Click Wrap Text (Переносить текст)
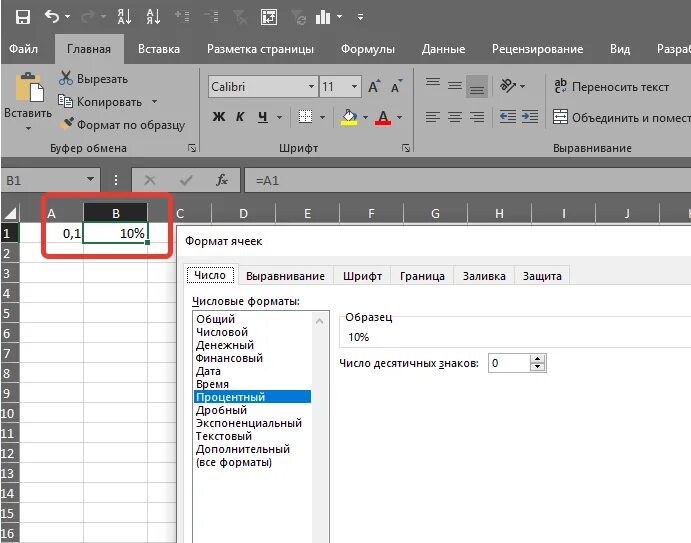The height and width of the screenshot is (543, 691). point(612,86)
